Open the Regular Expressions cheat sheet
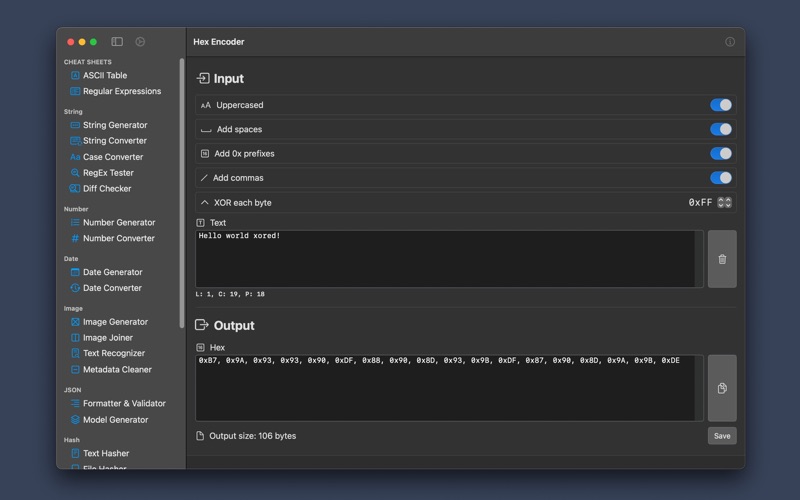The height and width of the screenshot is (500, 800). coord(121,91)
